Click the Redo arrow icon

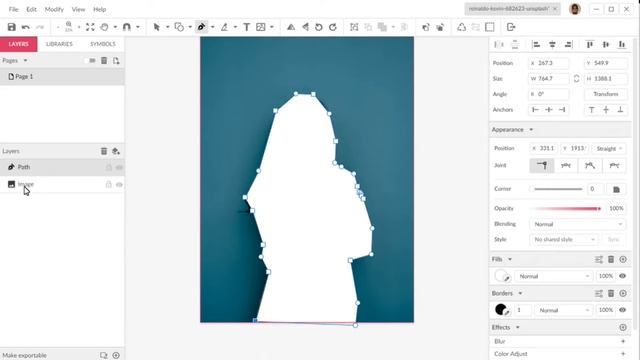pos(40,27)
